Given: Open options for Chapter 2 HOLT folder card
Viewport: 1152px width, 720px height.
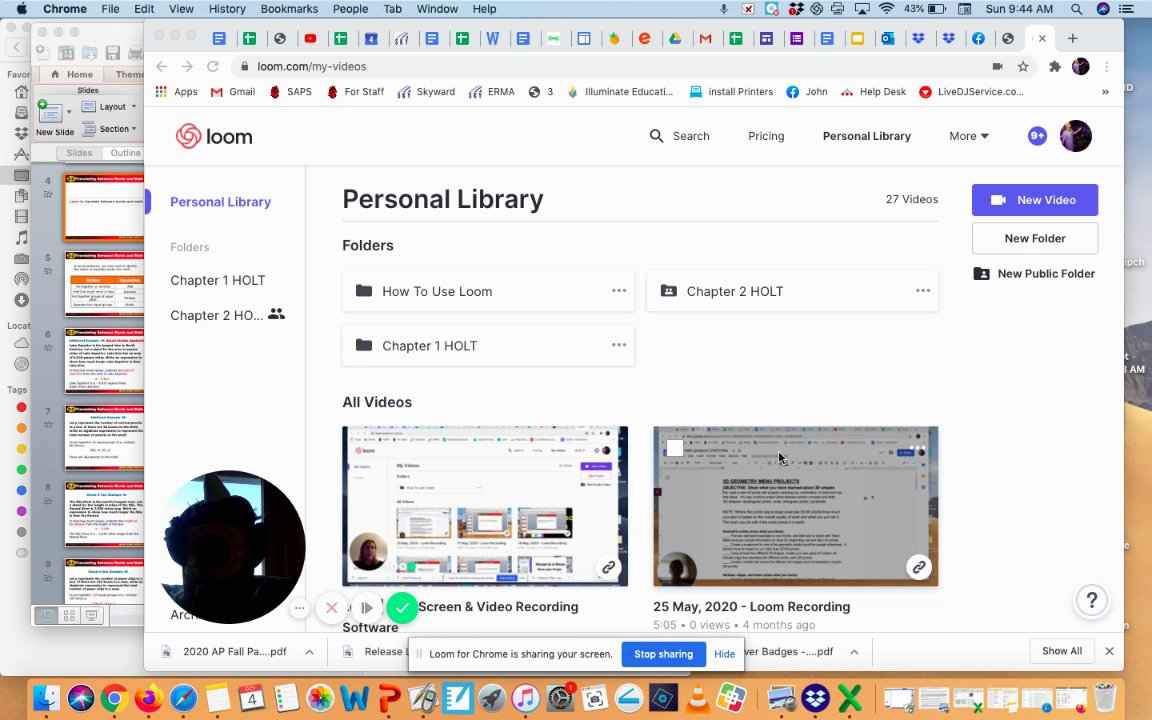Looking at the screenshot, I should pyautogui.click(x=923, y=291).
